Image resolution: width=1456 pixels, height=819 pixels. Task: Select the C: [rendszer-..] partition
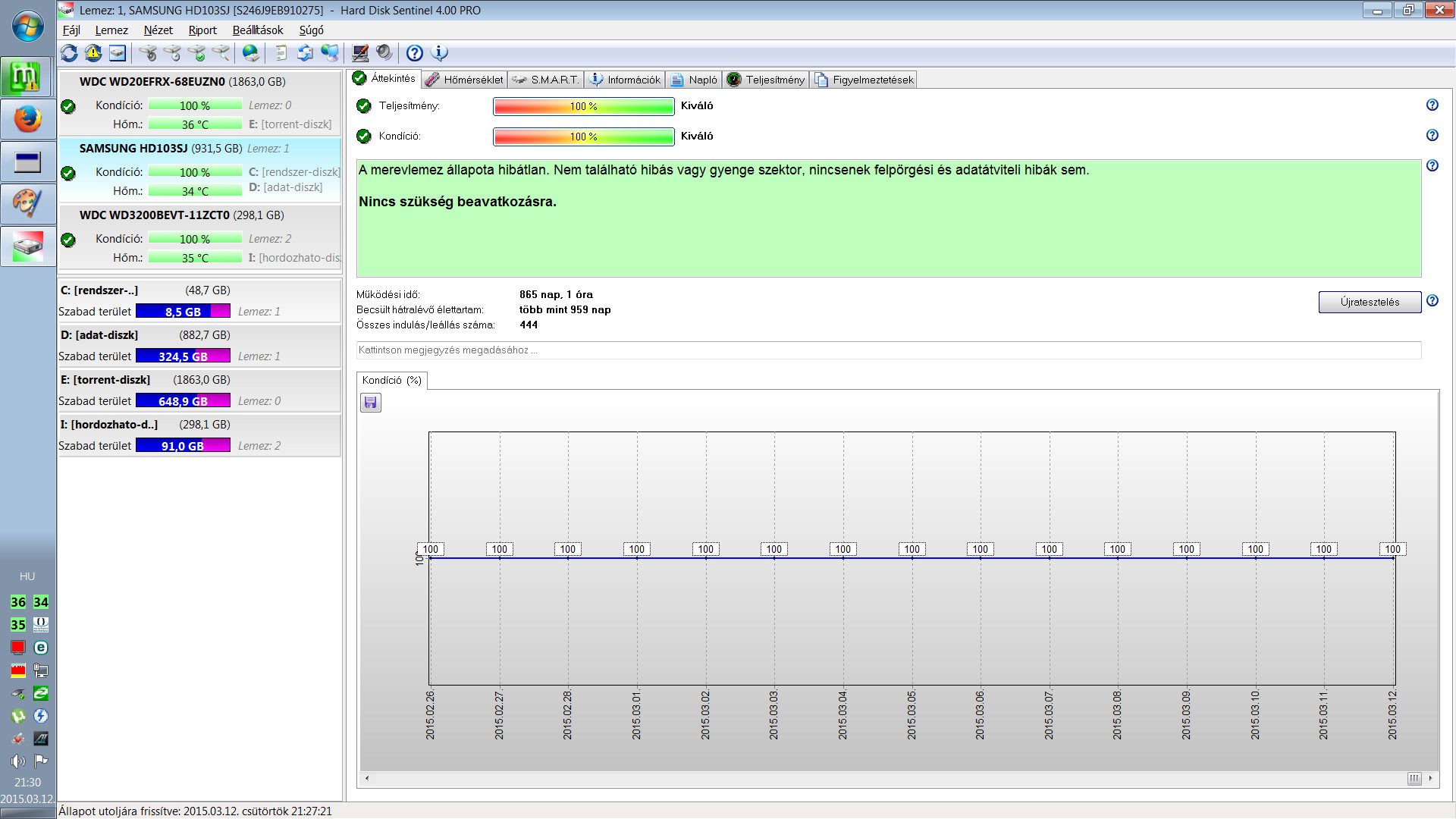[x=200, y=301]
